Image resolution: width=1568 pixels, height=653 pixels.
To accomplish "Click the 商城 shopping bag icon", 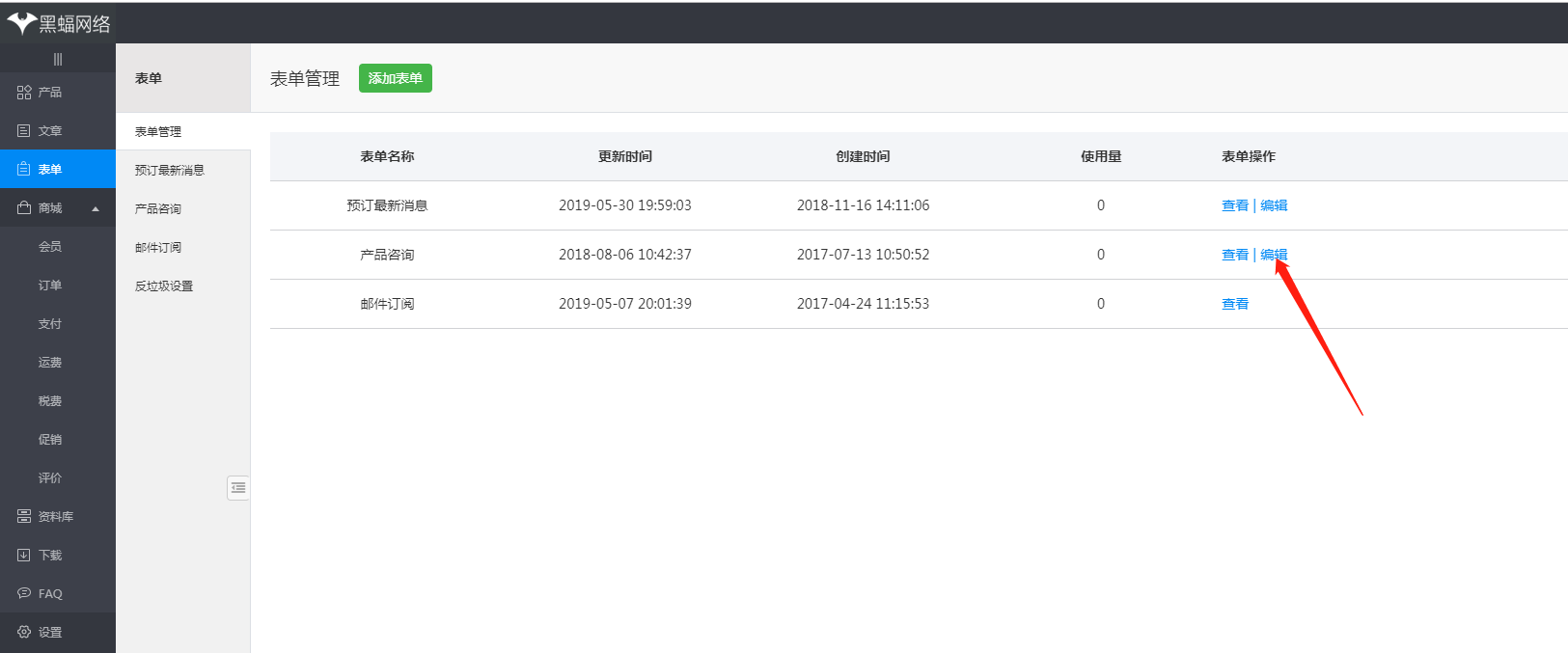I will pyautogui.click(x=24, y=208).
